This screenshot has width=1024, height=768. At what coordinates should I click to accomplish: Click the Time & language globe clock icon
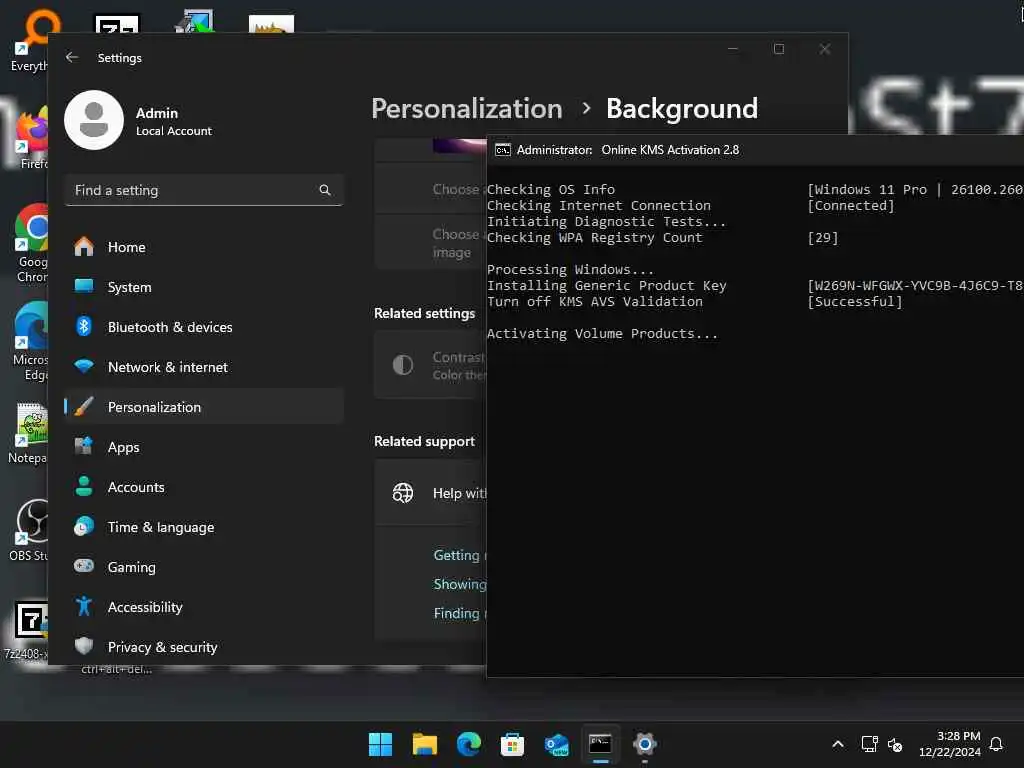[84, 526]
